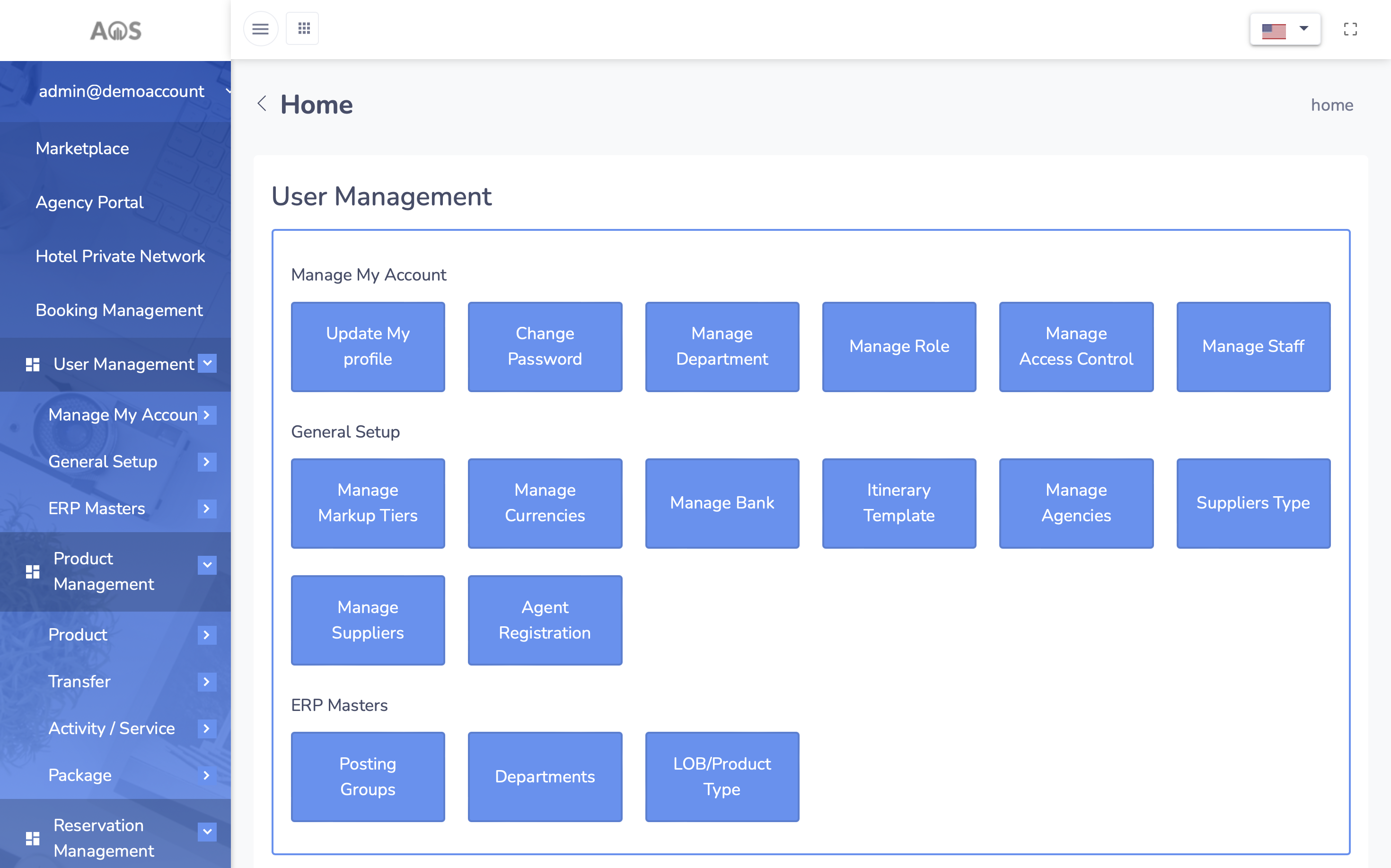Open Marketplace in sidebar
This screenshot has height=868, width=1391.
click(82, 149)
